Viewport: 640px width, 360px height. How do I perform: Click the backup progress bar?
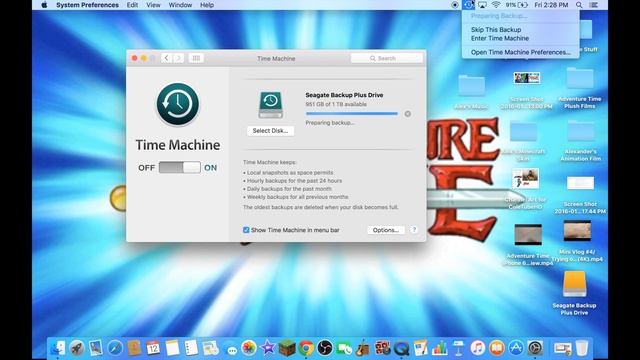351,114
